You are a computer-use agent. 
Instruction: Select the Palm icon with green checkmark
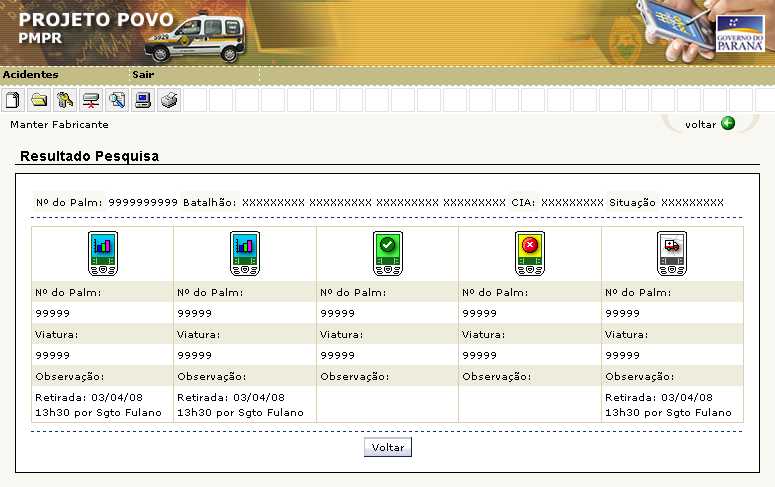coord(387,254)
